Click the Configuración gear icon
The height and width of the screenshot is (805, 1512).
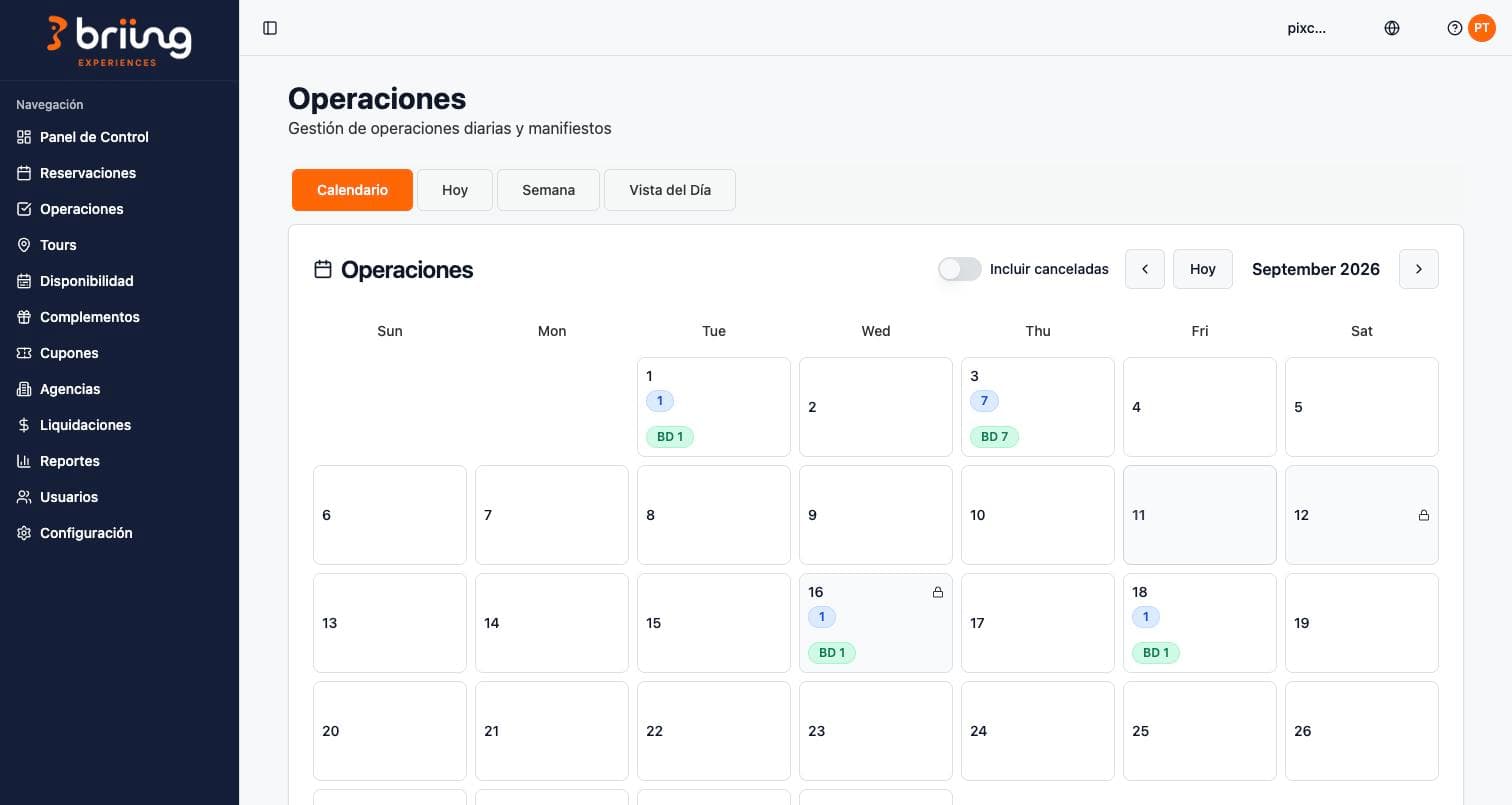tap(24, 533)
